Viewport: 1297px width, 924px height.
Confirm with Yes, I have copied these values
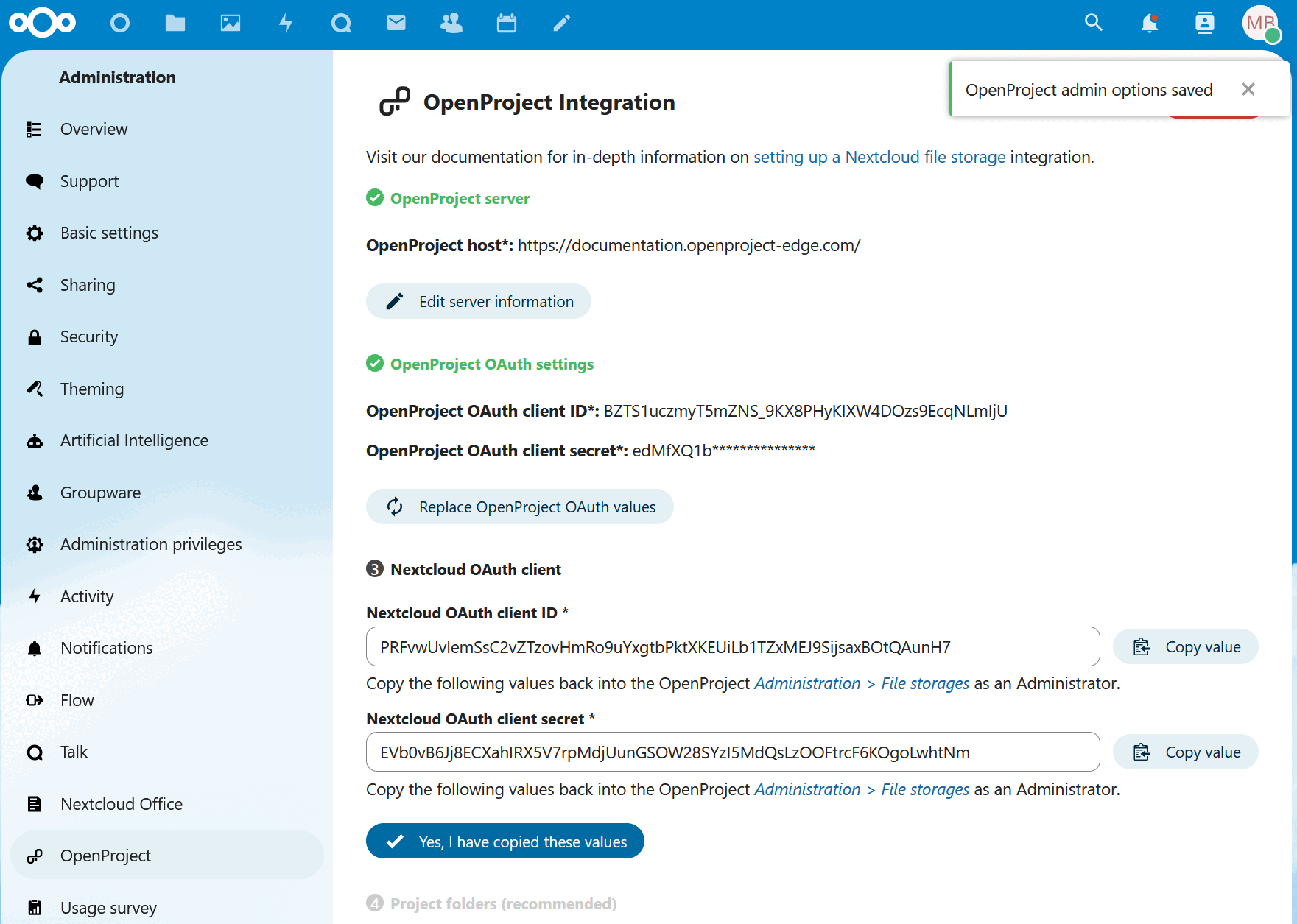point(505,841)
